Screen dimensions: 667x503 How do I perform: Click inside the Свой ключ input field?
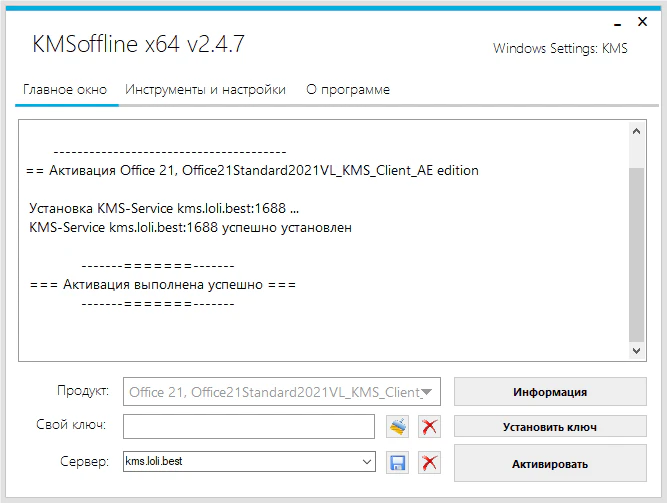click(x=248, y=427)
